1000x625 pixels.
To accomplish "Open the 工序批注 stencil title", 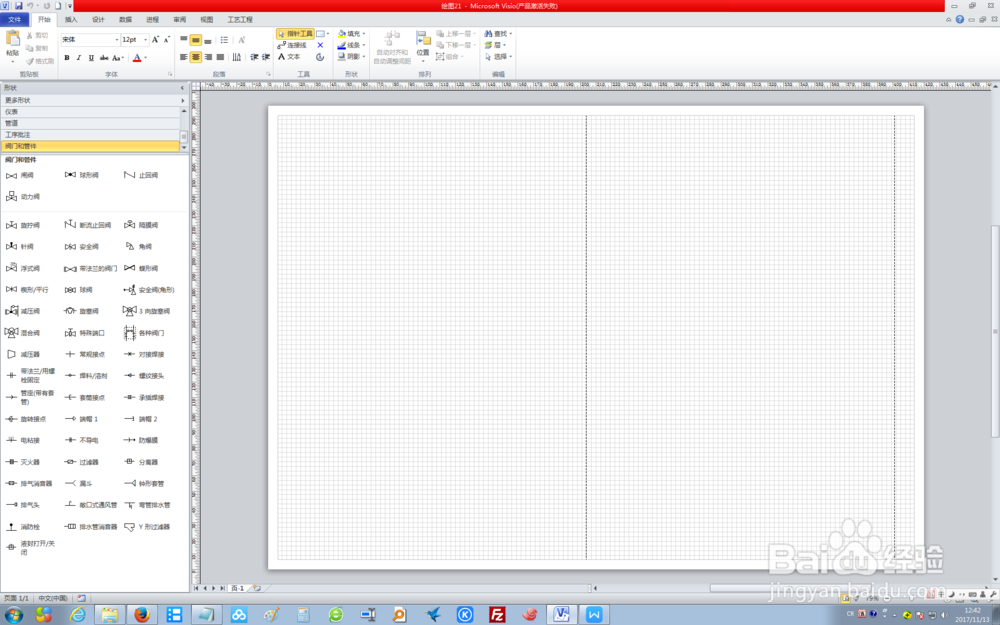I will point(90,135).
